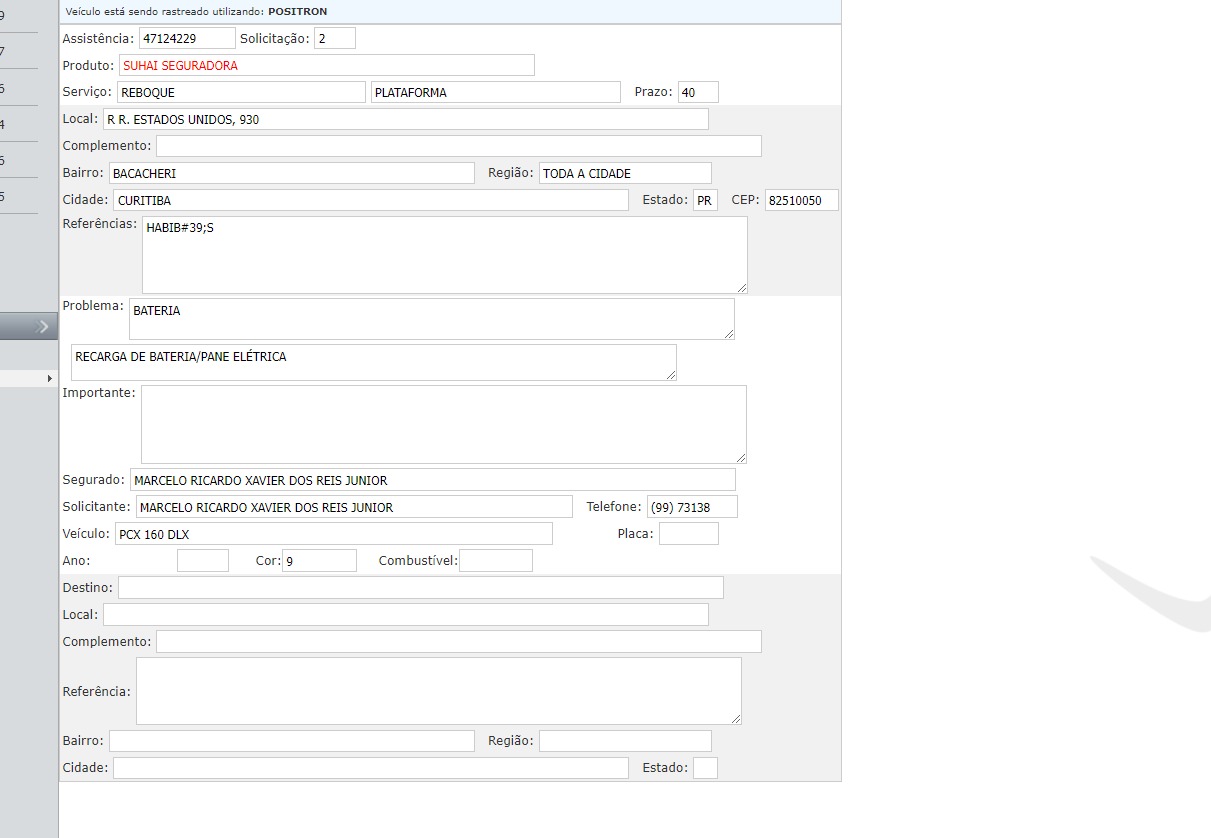Expand the sidebar with the double-chevron arrow
The height and width of the screenshot is (838, 1211).
click(x=43, y=326)
